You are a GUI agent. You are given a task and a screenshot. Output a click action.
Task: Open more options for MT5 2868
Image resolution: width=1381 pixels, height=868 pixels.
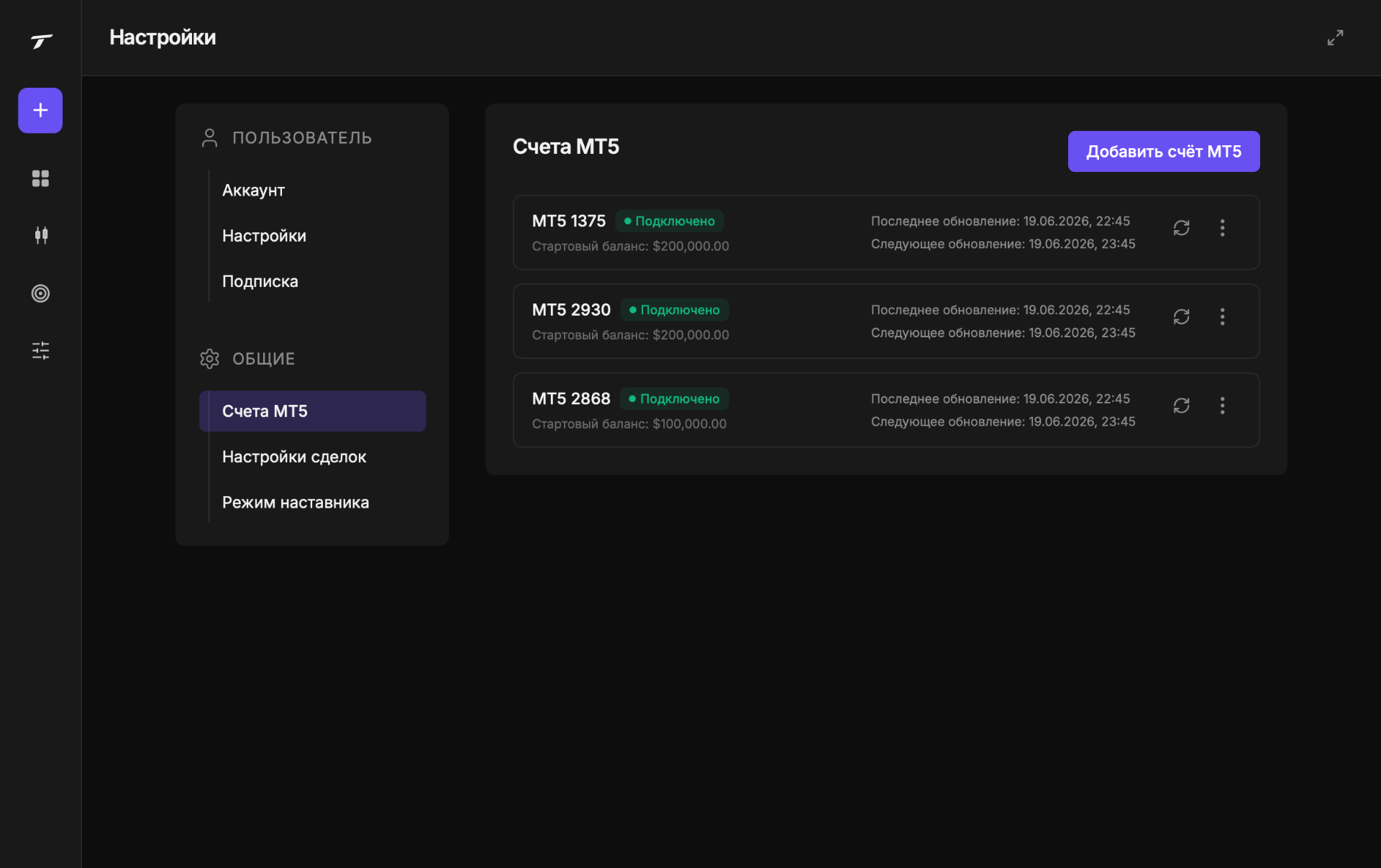click(1222, 406)
